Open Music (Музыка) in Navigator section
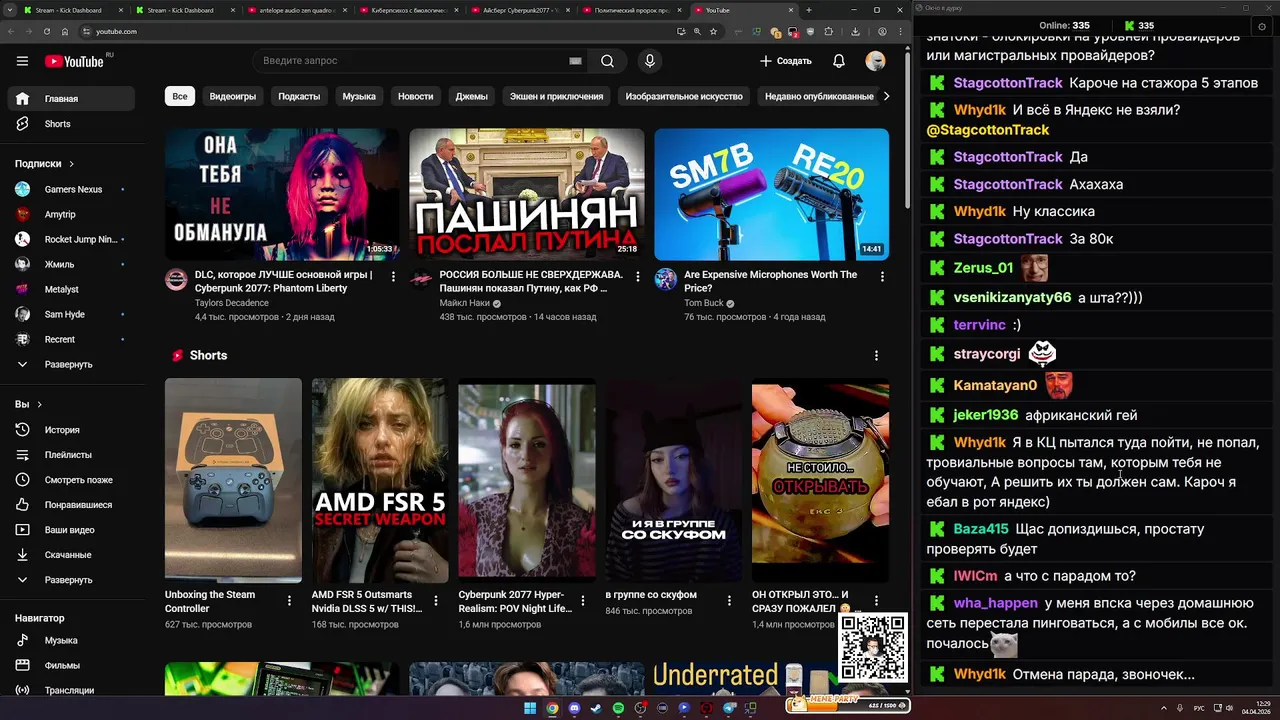Image resolution: width=1280 pixels, height=720 pixels. point(70,640)
